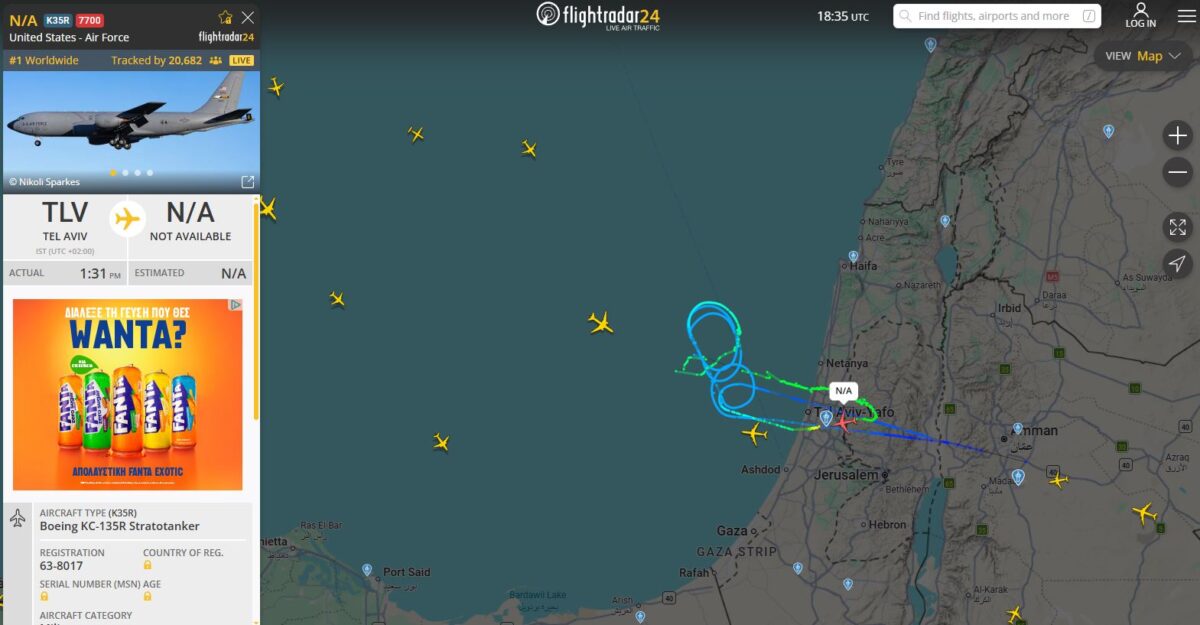1200x625 pixels.
Task: Toggle fullscreen map view icon
Action: 1177,227
